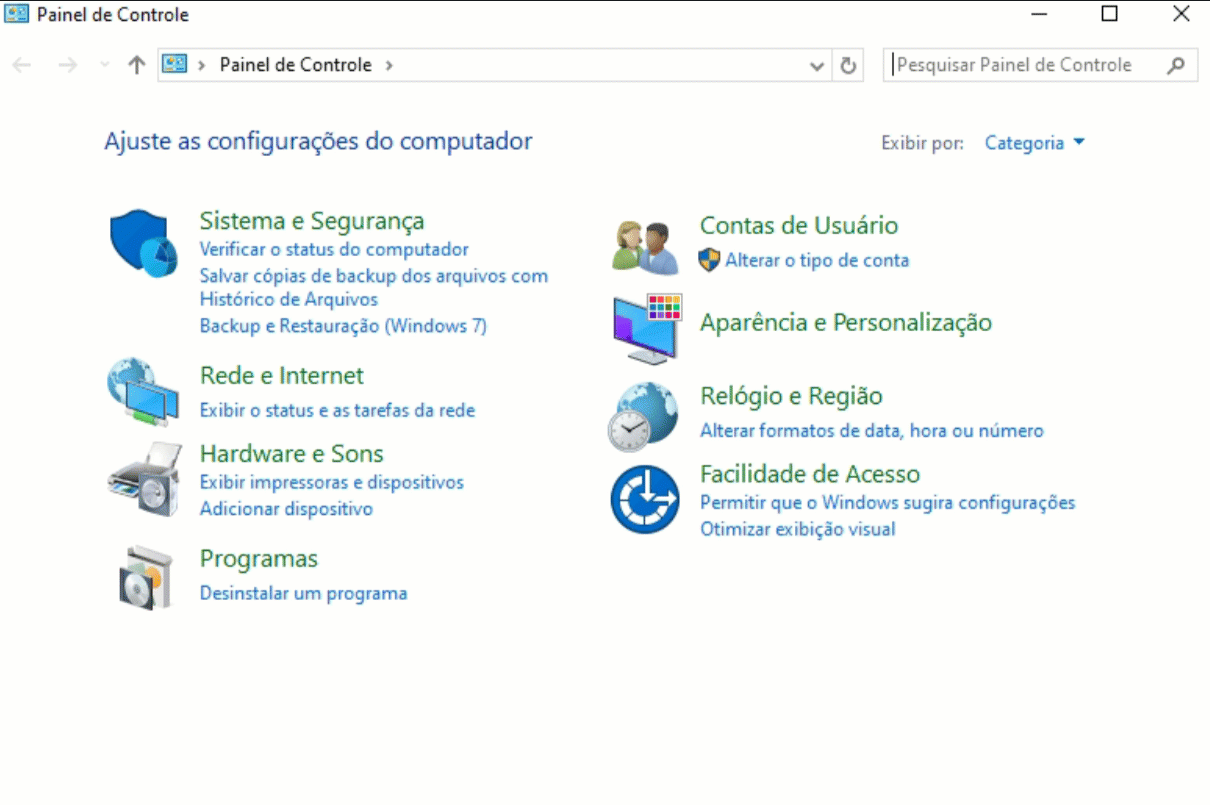Click the back navigation arrow
The image size is (1210, 805).
22,65
